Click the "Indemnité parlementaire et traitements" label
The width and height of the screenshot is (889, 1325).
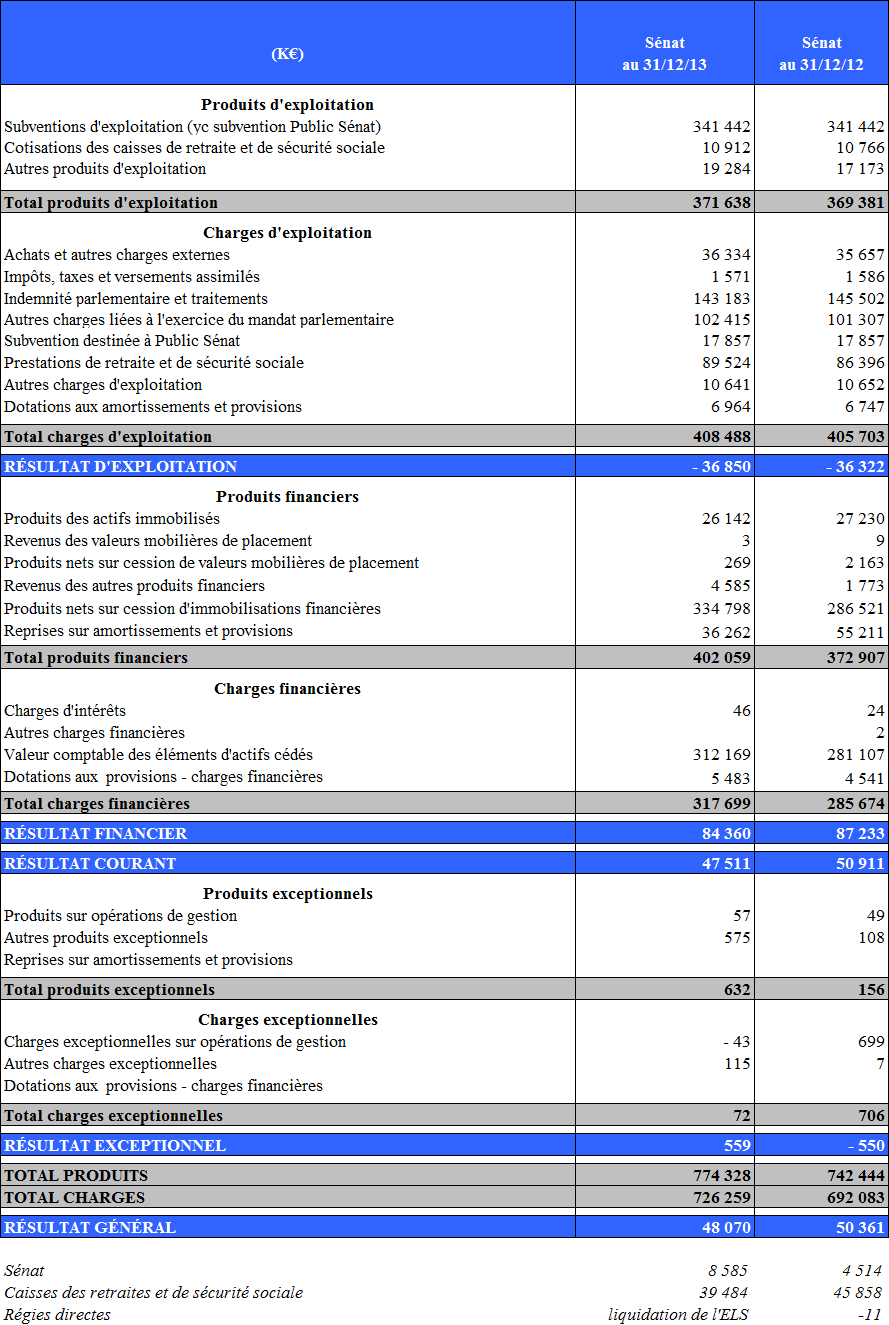[136, 299]
